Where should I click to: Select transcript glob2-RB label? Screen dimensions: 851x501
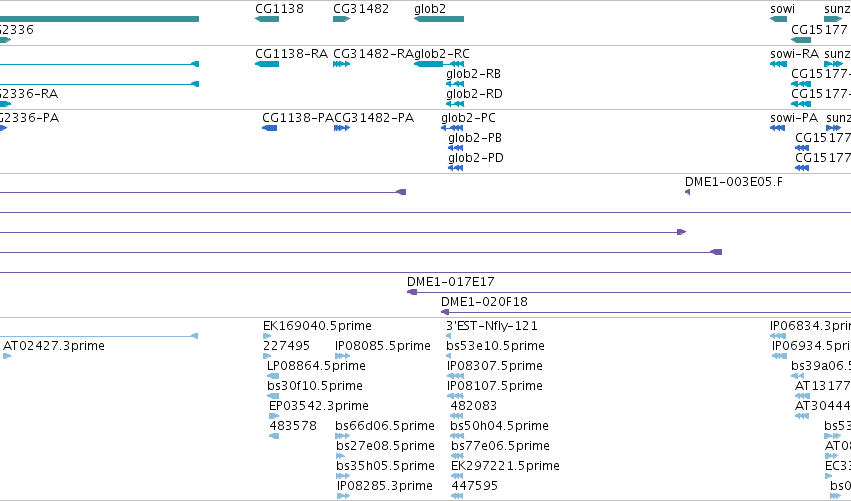tap(473, 74)
